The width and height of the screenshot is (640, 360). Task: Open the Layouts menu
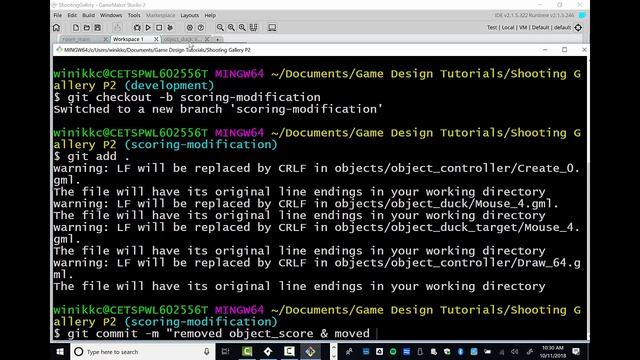pyautogui.click(x=189, y=15)
